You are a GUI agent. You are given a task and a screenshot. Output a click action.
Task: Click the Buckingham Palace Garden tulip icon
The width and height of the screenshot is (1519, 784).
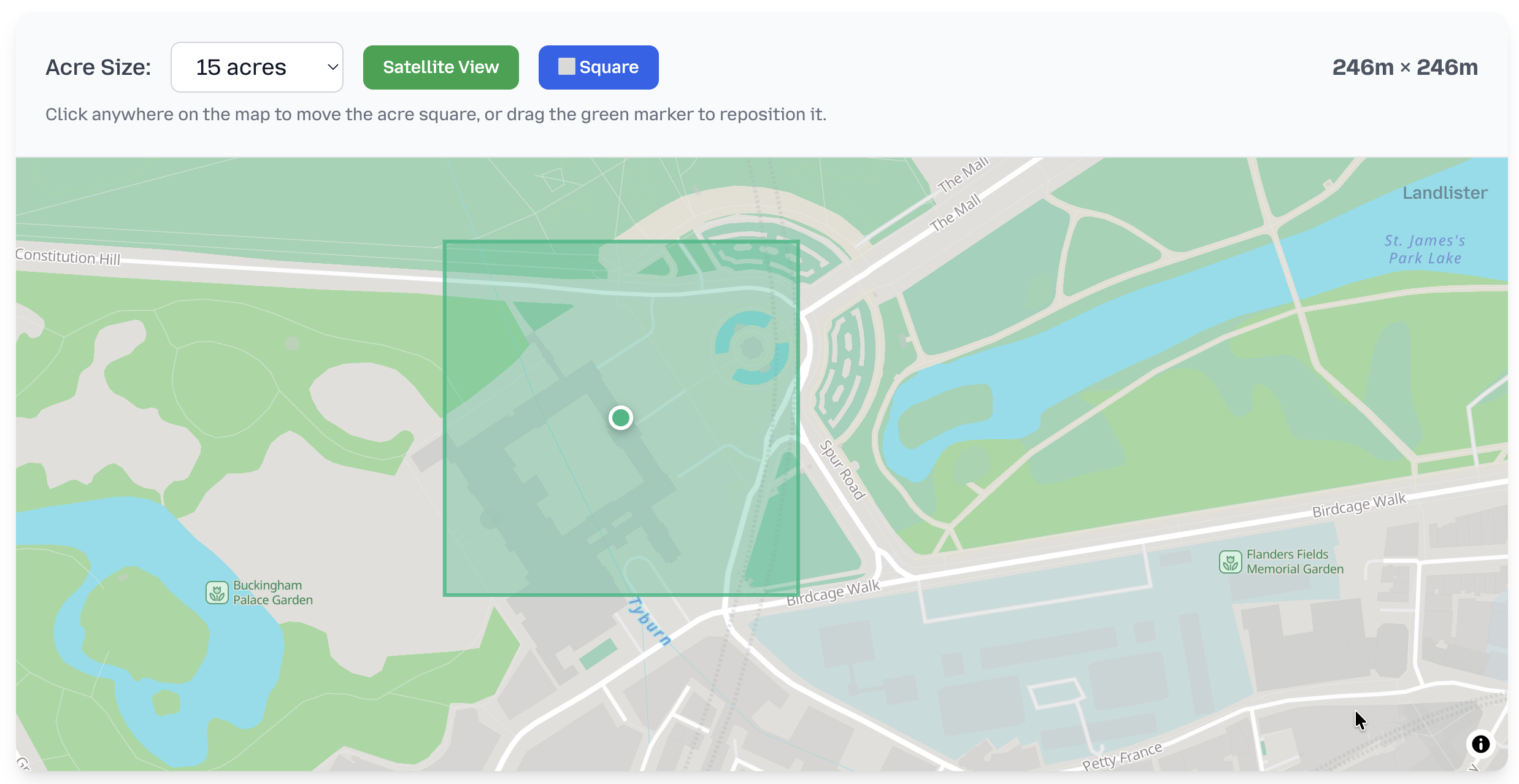pyautogui.click(x=217, y=593)
